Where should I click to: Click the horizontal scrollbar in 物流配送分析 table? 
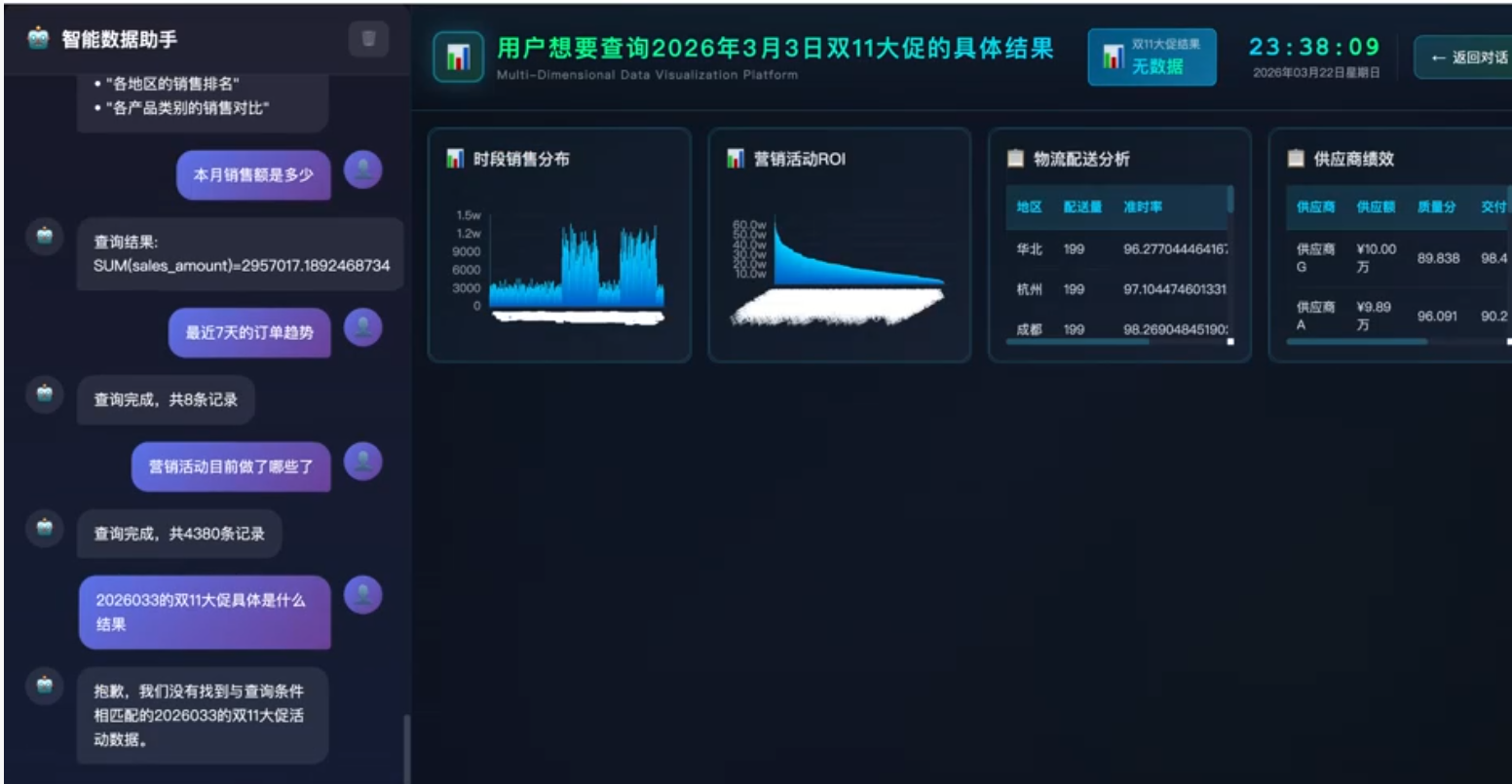1077,342
